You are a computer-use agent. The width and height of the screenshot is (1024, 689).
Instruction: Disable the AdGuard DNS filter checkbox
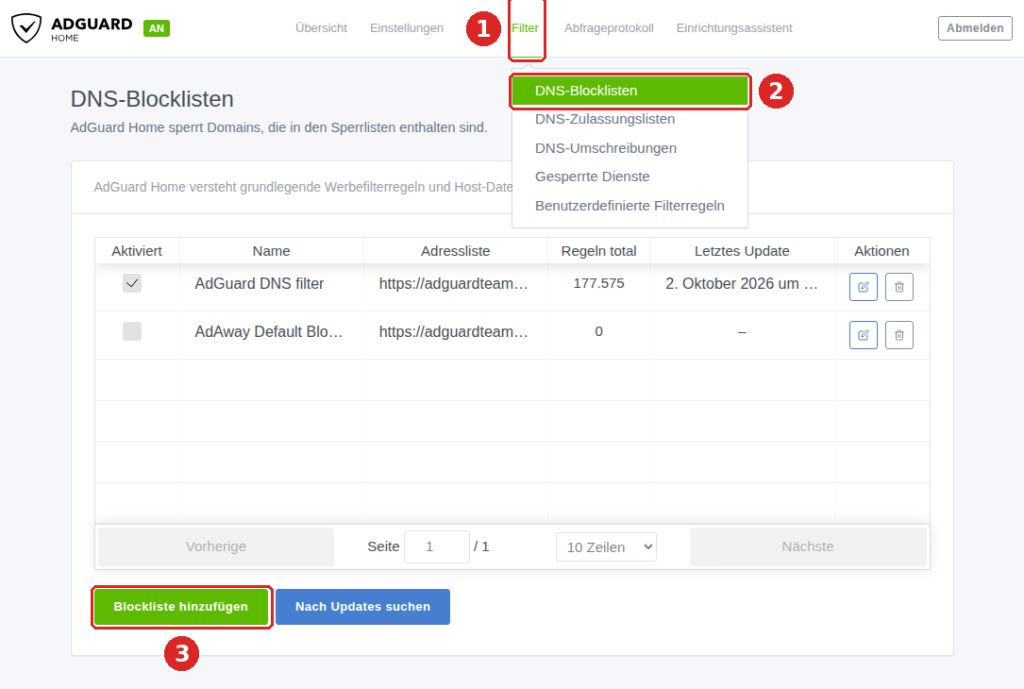(132, 283)
